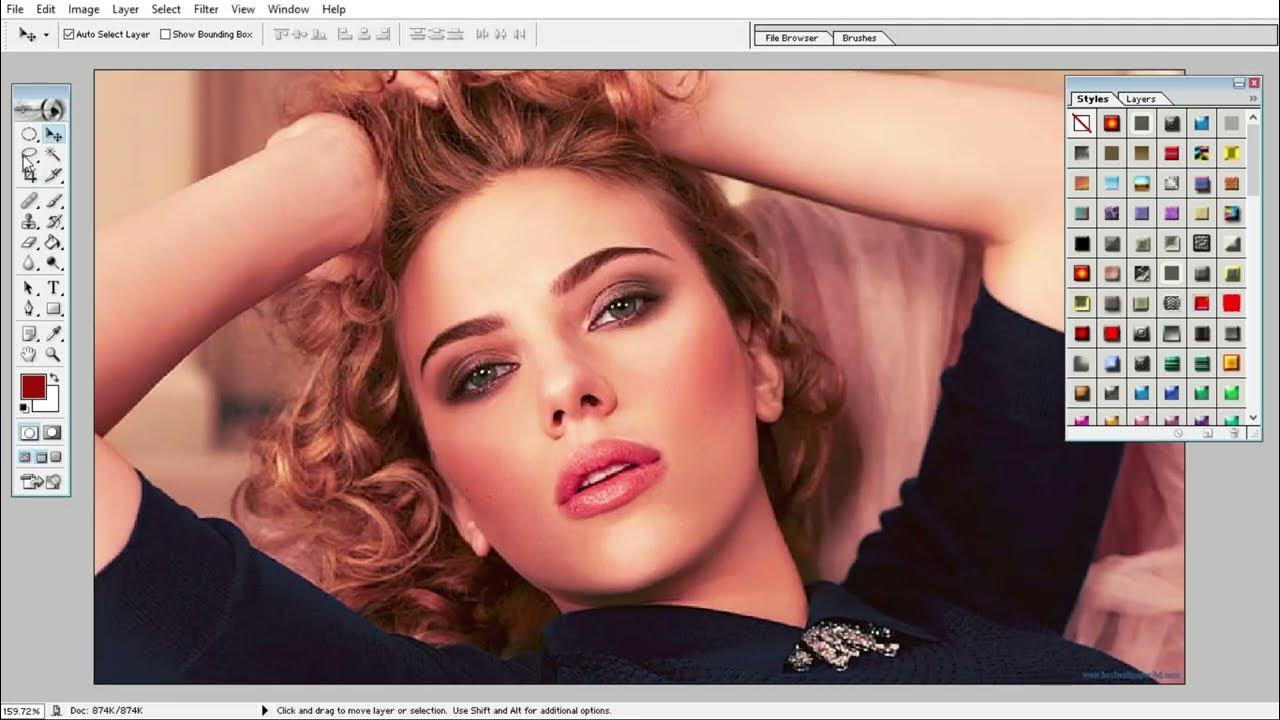Select the Slice tool
The width and height of the screenshot is (1280, 720).
(53, 175)
